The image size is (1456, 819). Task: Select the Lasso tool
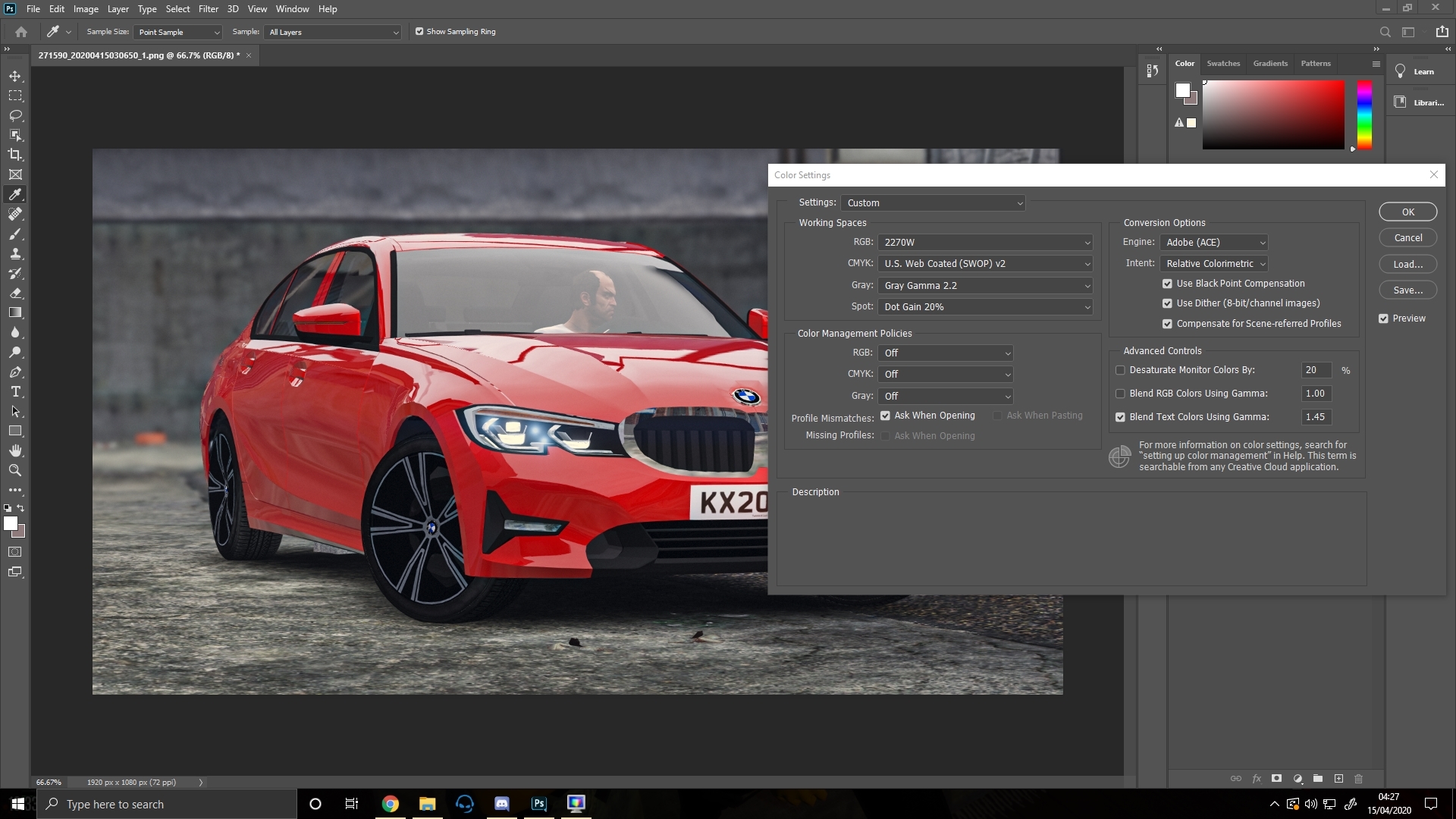point(15,115)
